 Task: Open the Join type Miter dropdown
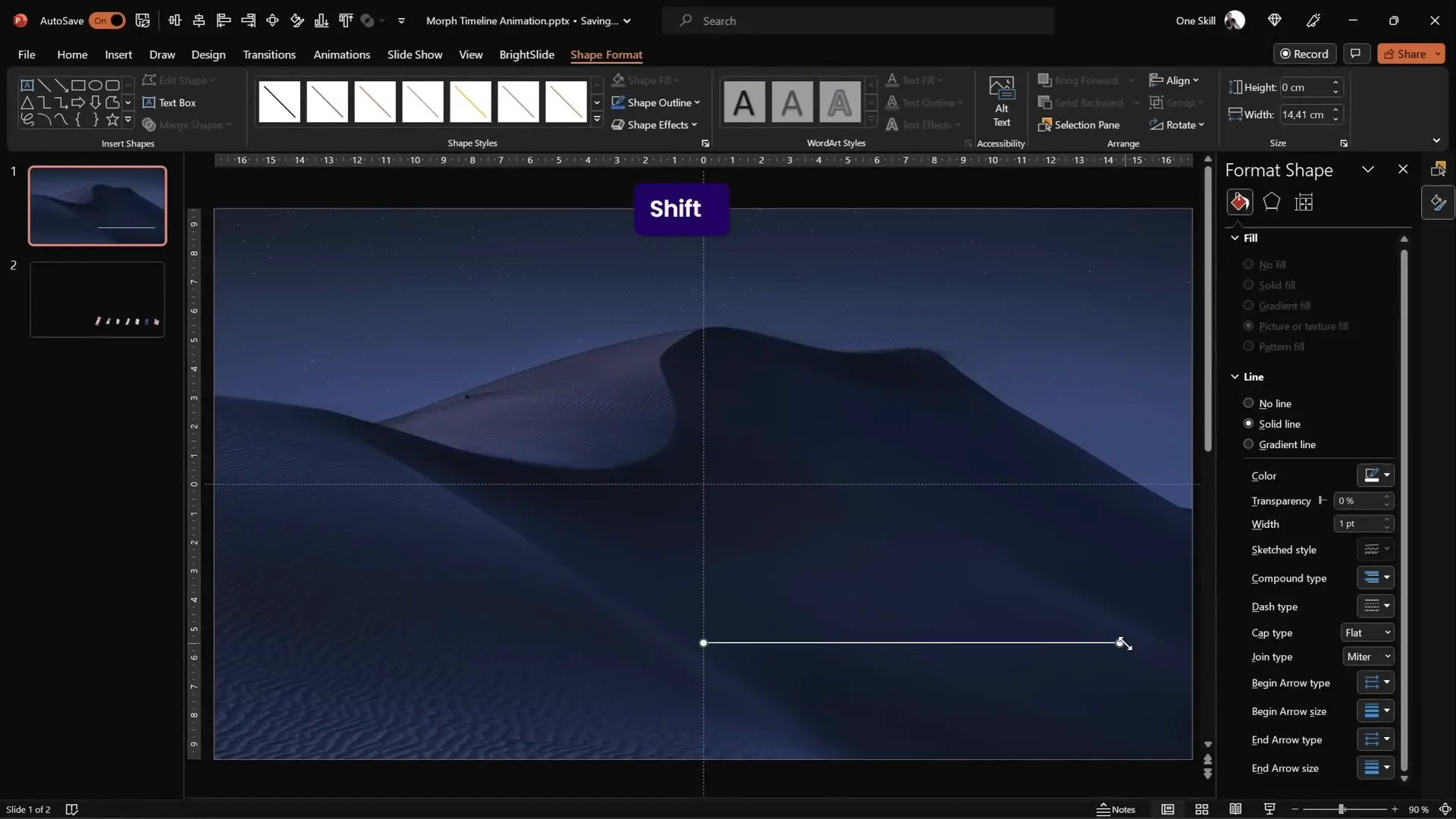tap(1367, 657)
